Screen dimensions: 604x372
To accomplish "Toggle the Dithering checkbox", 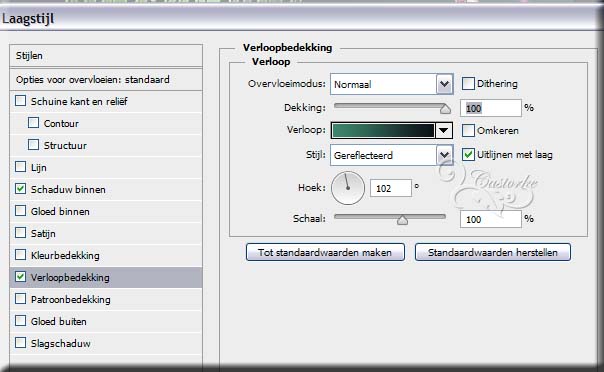I will coord(468,84).
